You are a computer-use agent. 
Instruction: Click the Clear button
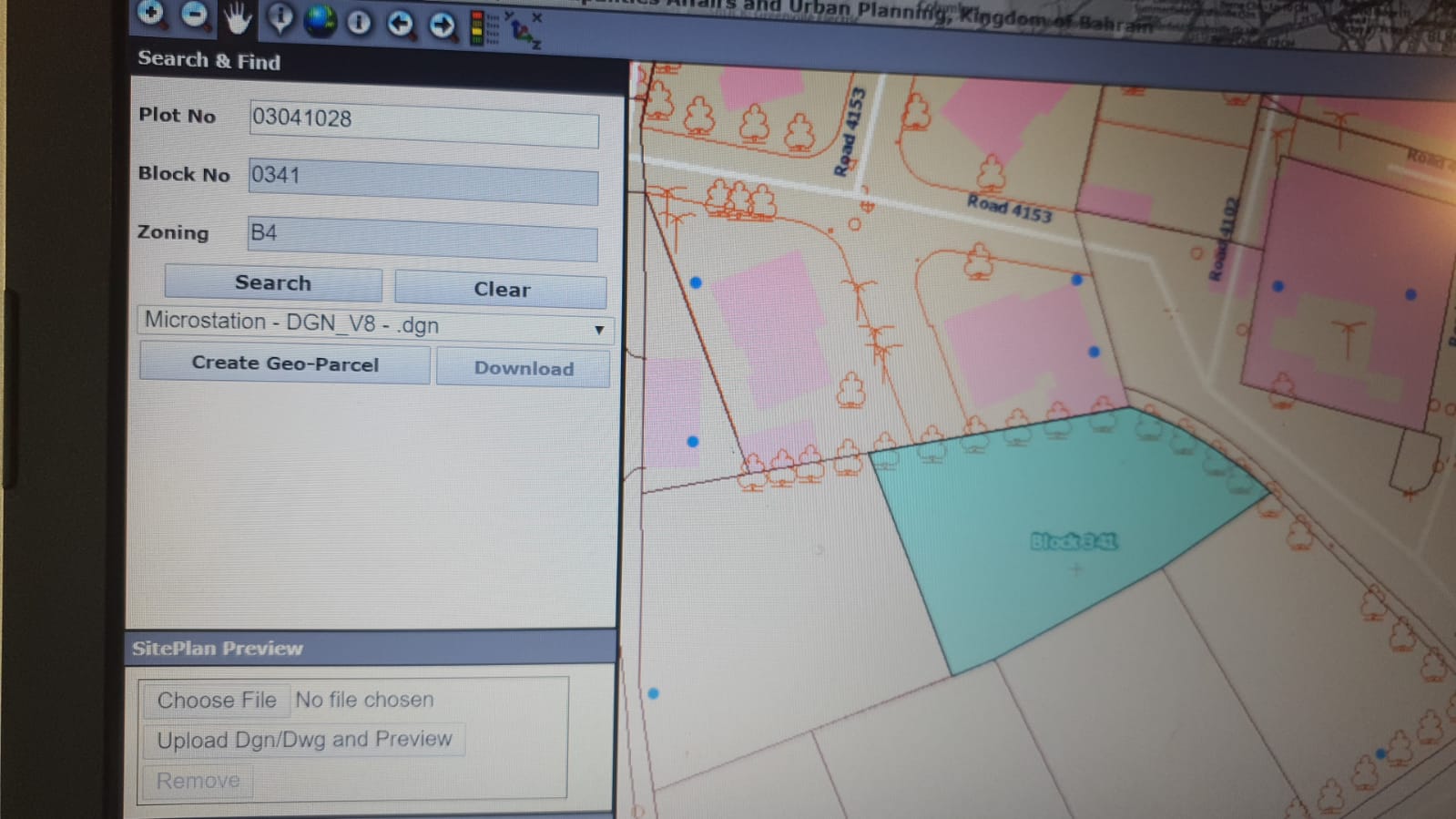point(501,290)
